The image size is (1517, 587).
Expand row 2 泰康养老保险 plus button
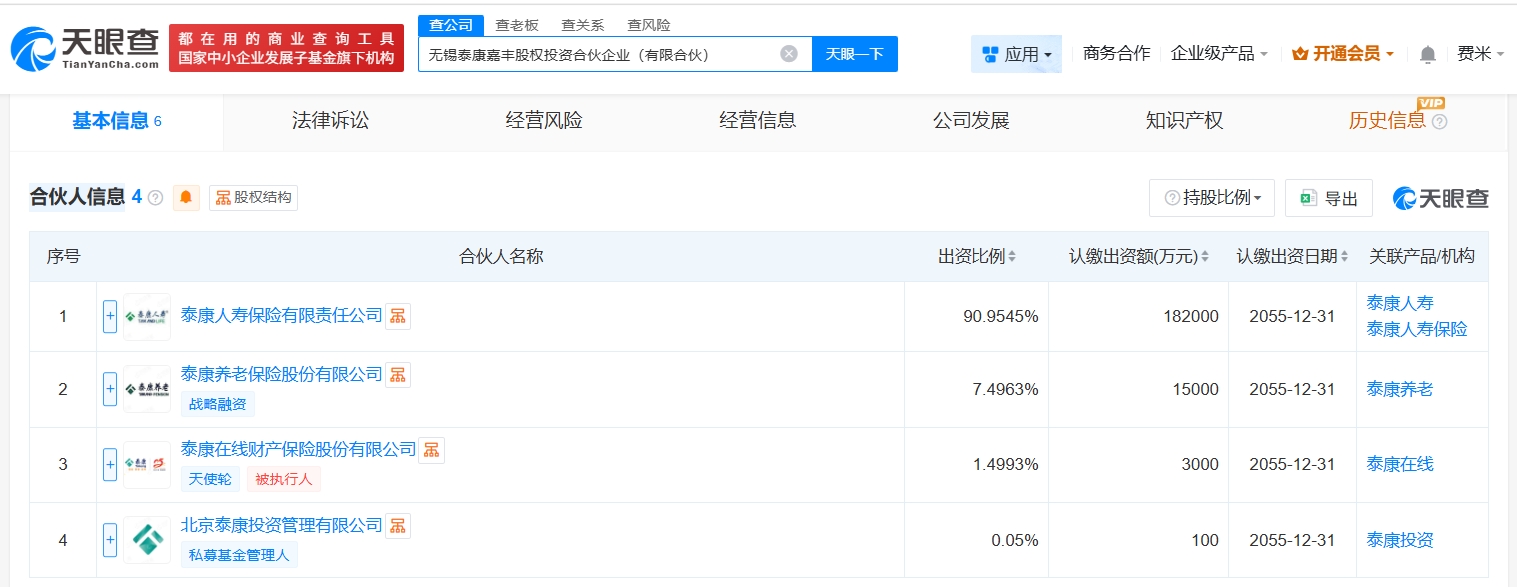click(110, 389)
